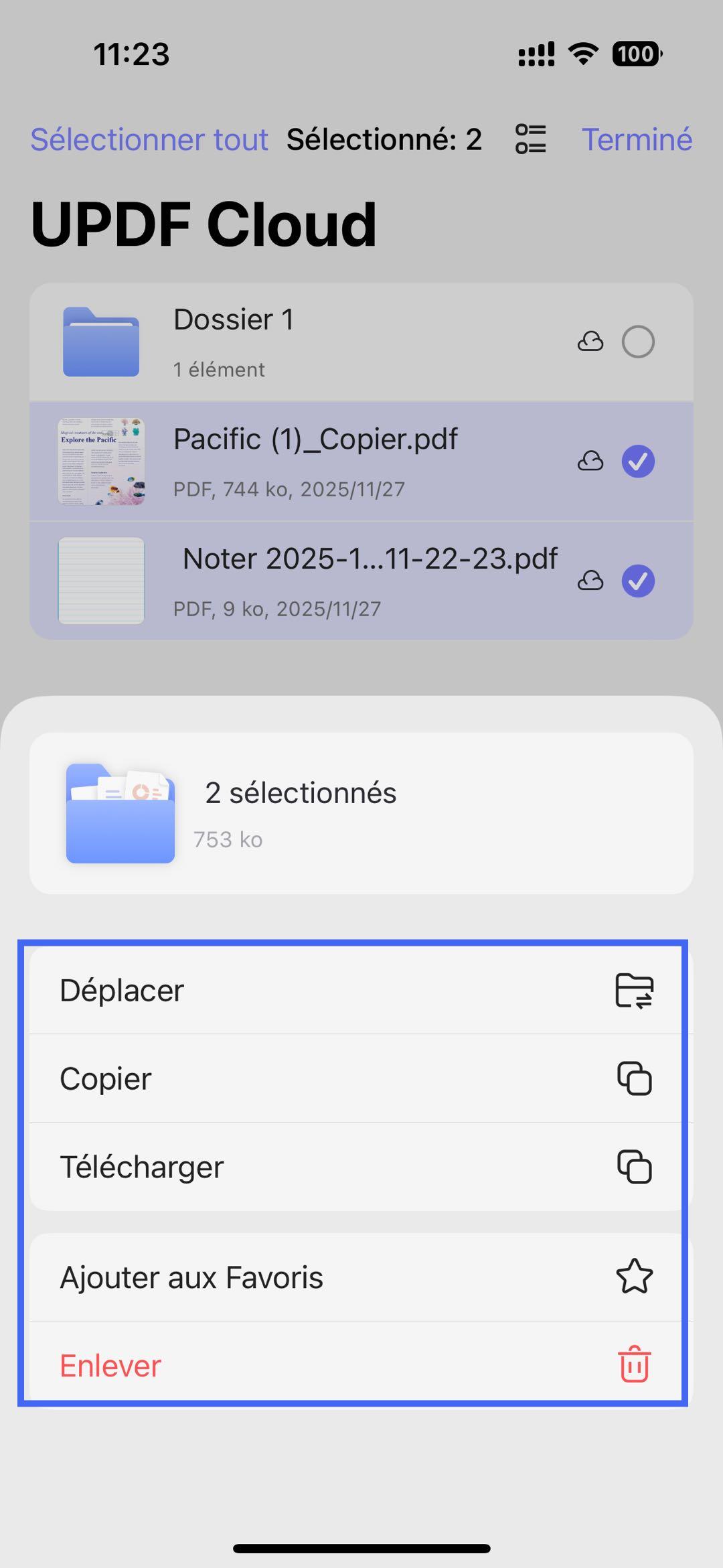Image resolution: width=723 pixels, height=1568 pixels.
Task: Click the cloud icon beside the Noter PDF
Action: pos(590,580)
